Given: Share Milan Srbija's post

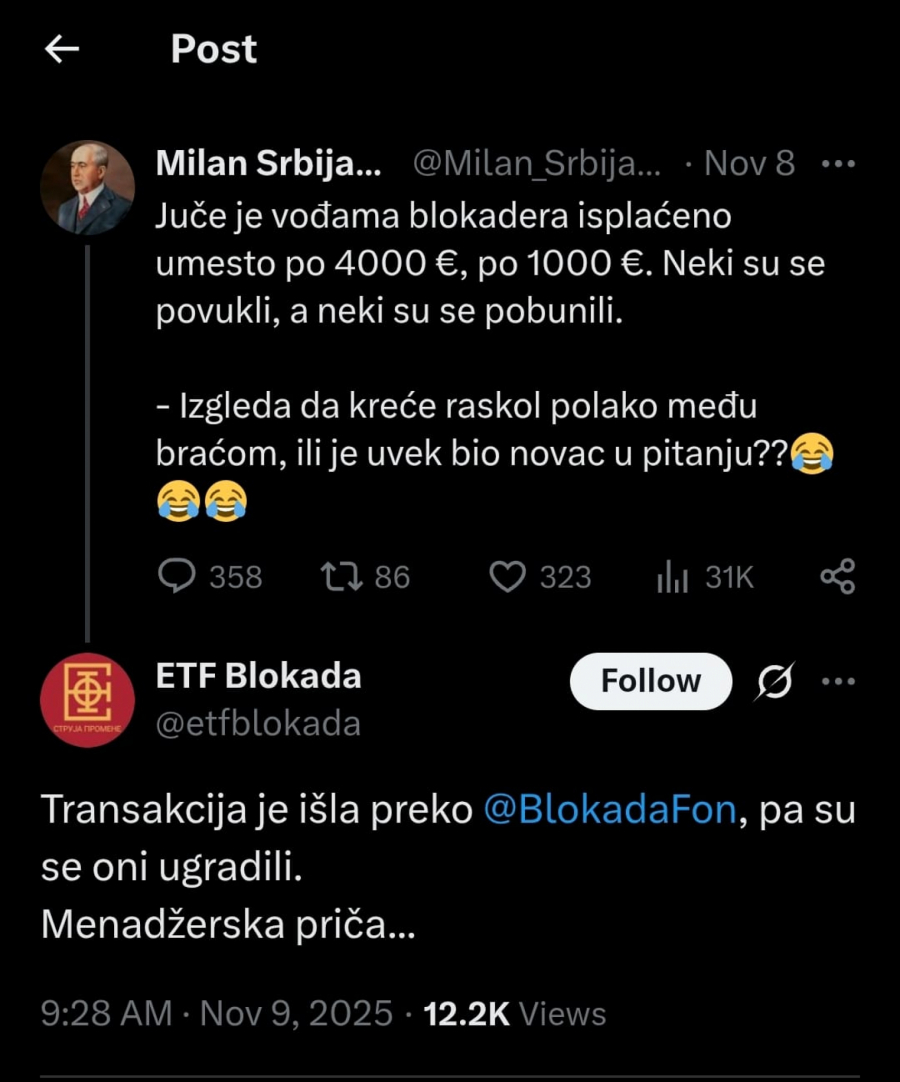Looking at the screenshot, I should coord(838,575).
